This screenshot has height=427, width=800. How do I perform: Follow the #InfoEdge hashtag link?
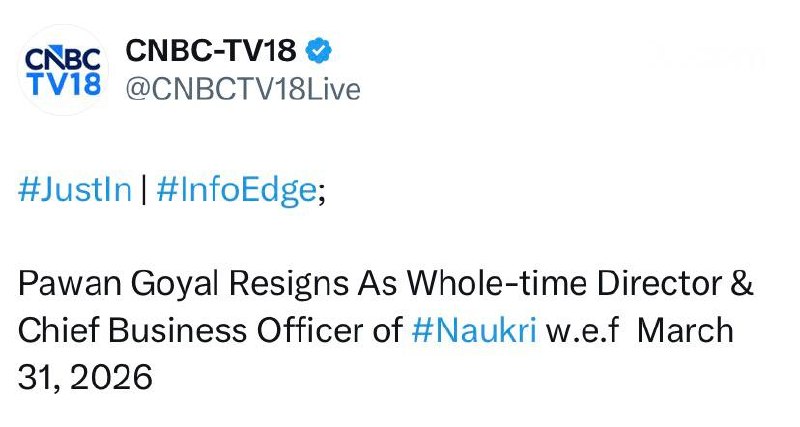234,190
